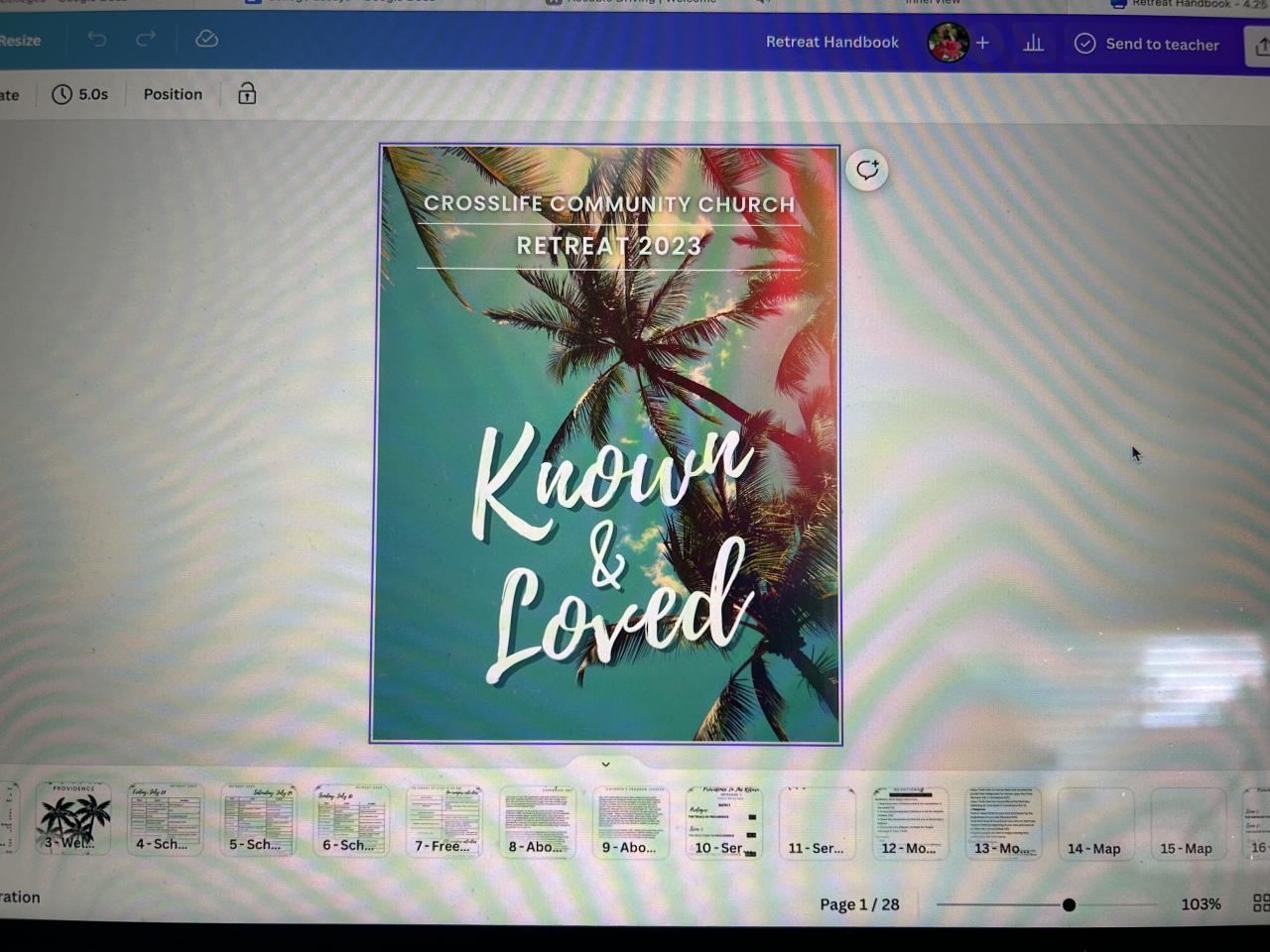Open the user profile avatar

click(948, 43)
